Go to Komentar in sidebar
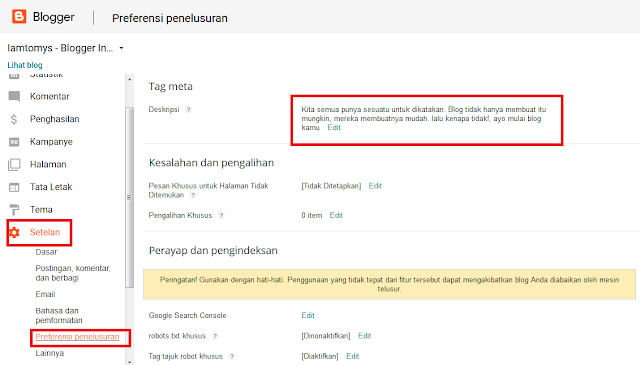 (x=50, y=96)
